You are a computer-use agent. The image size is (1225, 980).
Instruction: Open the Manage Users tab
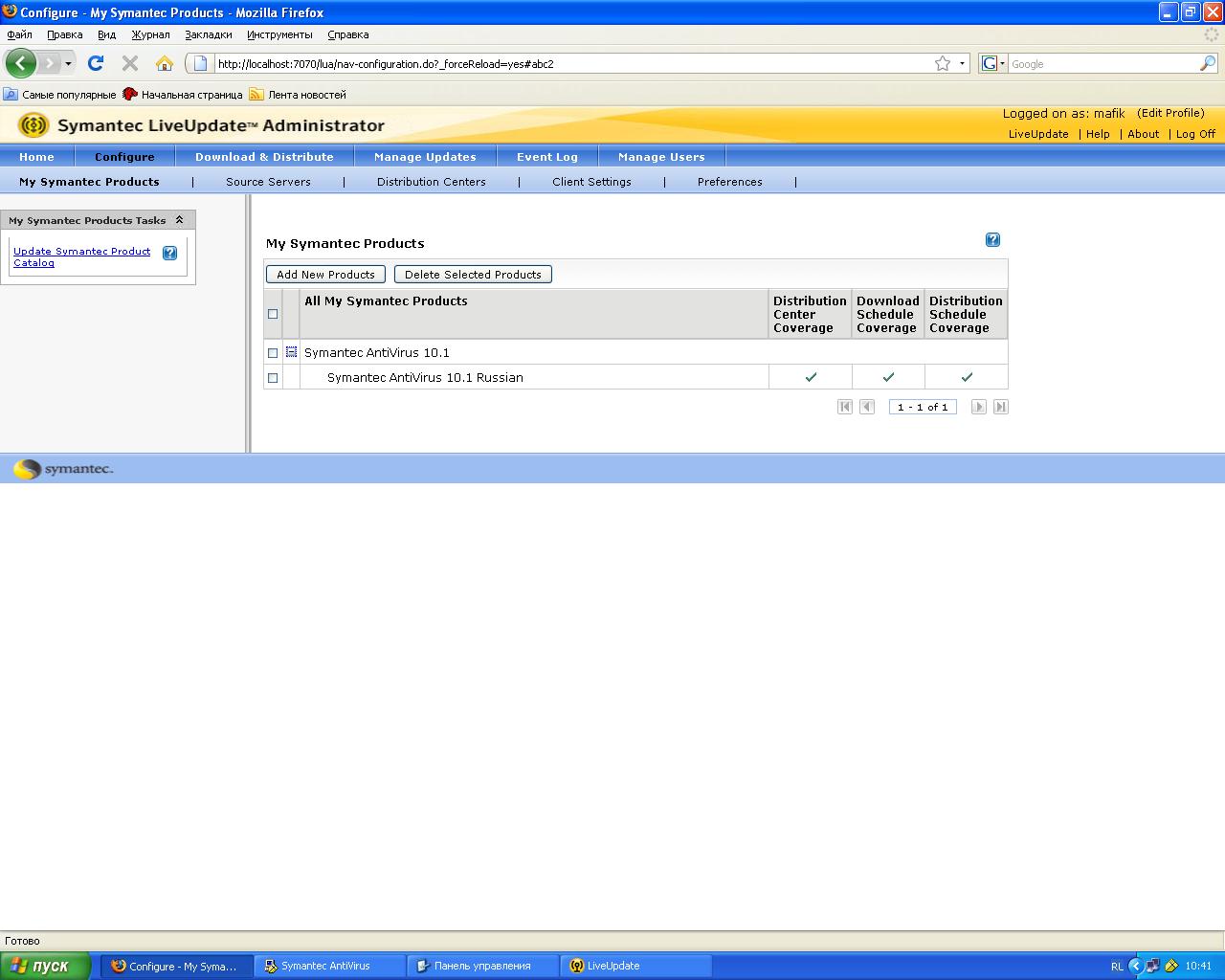pos(661,157)
